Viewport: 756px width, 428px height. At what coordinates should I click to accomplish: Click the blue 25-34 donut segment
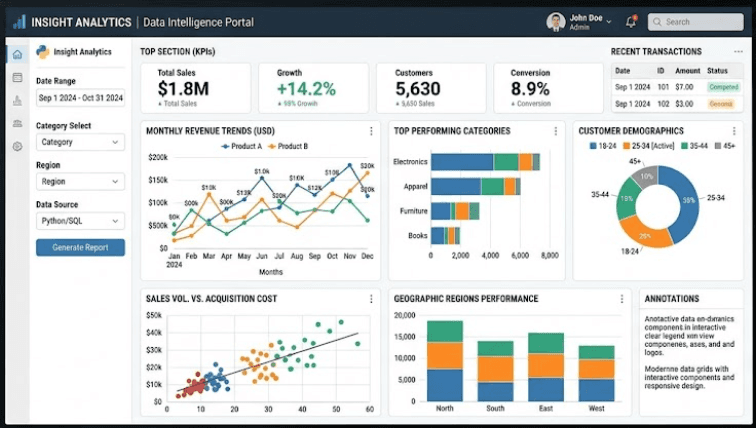click(x=688, y=202)
